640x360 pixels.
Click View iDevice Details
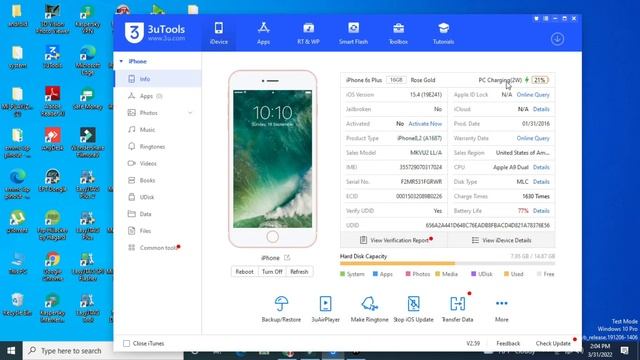pyautogui.click(x=502, y=240)
